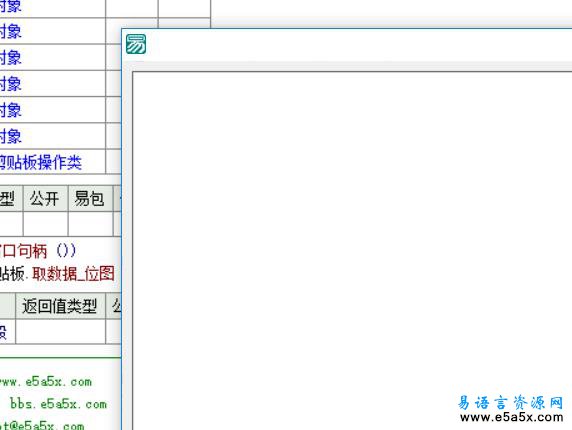The image size is (572, 430).
Task: Click the 公开 column header
Action: 45,198
